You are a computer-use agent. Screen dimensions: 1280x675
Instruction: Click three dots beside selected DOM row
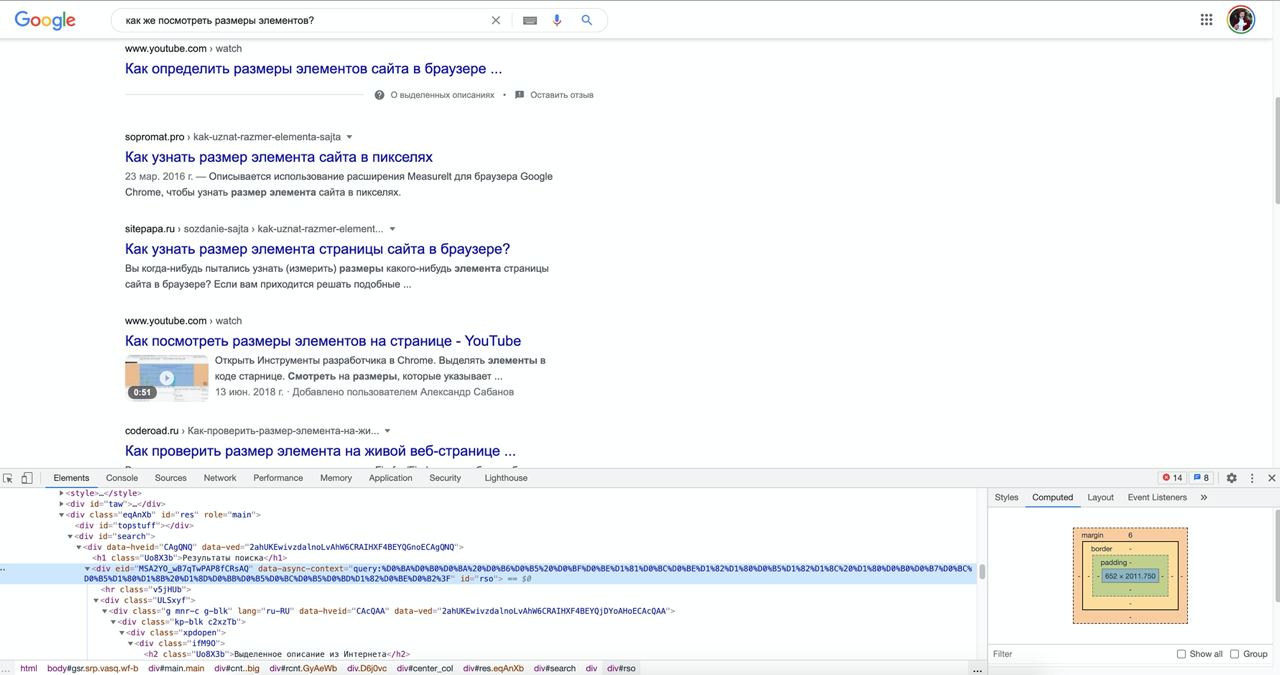(4, 568)
